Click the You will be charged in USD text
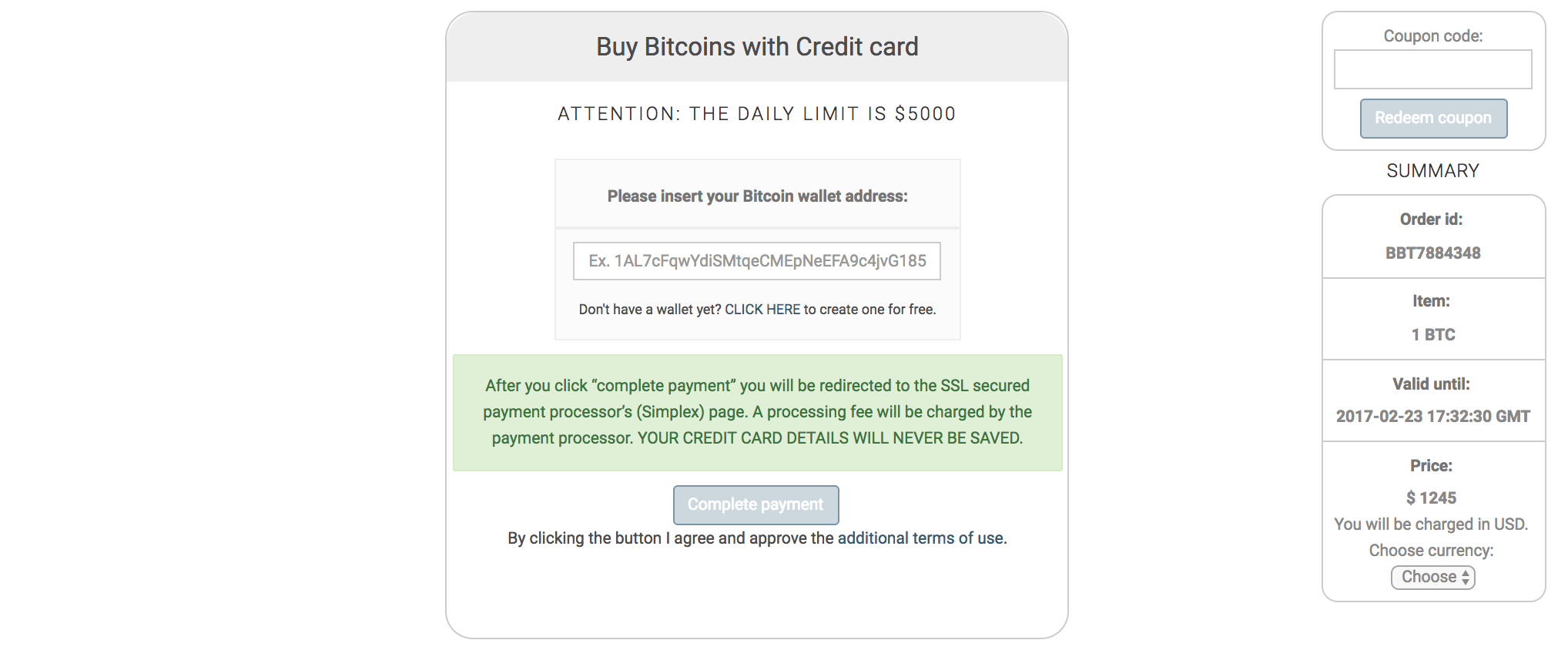The width and height of the screenshot is (1568, 650). pos(1431,524)
